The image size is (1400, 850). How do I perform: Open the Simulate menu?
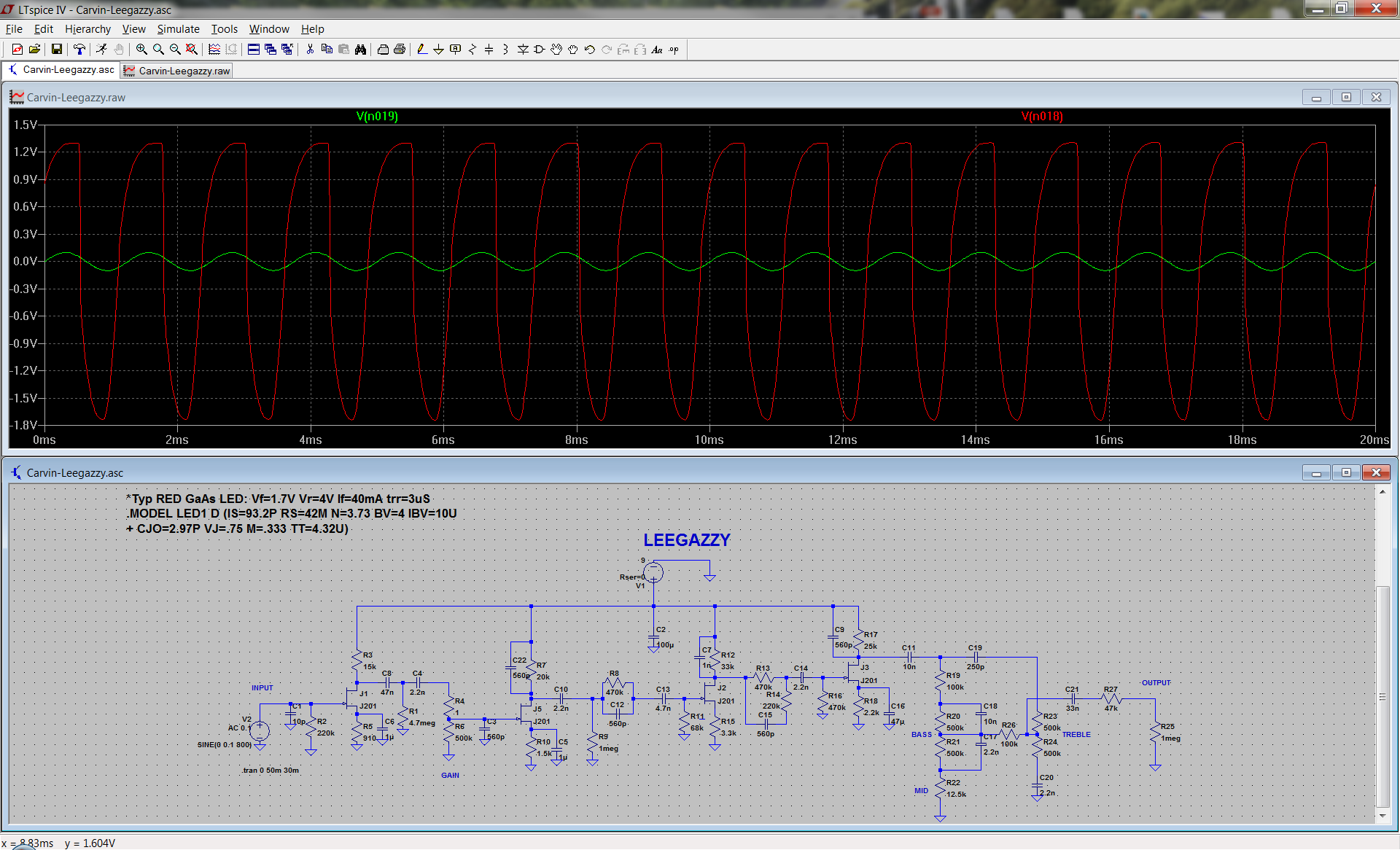pyautogui.click(x=178, y=29)
